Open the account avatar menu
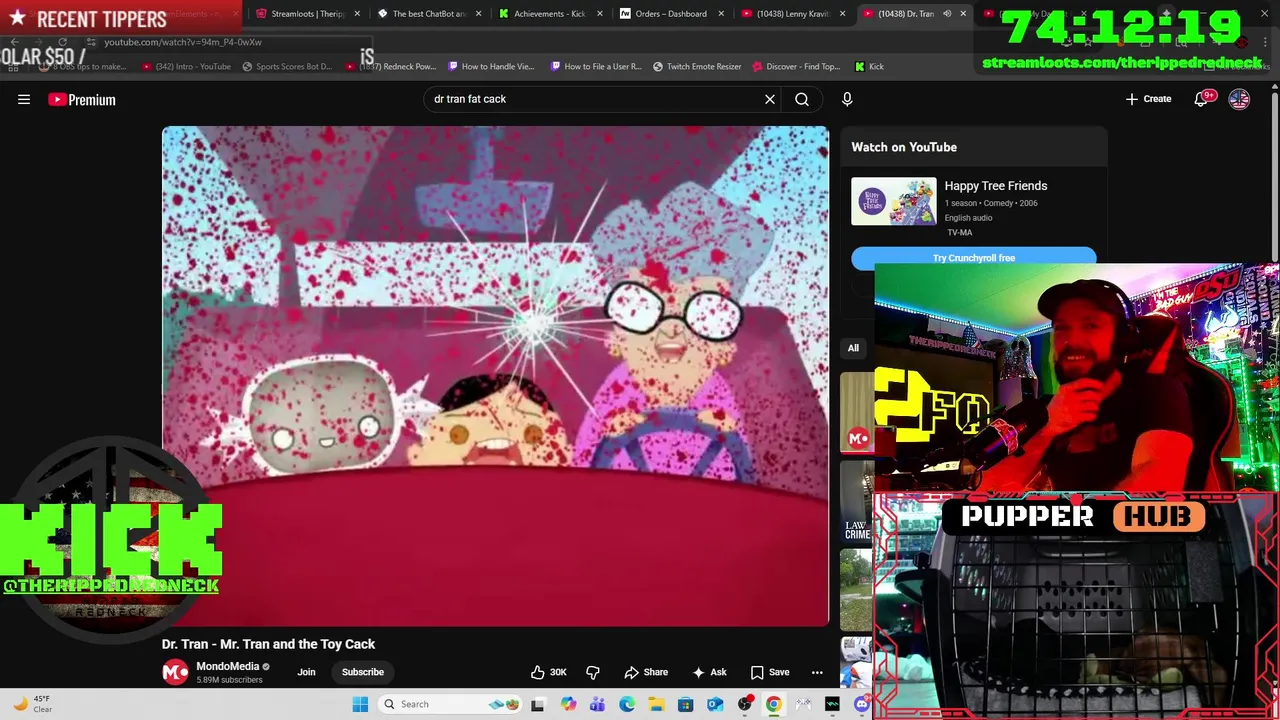The height and width of the screenshot is (720, 1280). (1239, 99)
